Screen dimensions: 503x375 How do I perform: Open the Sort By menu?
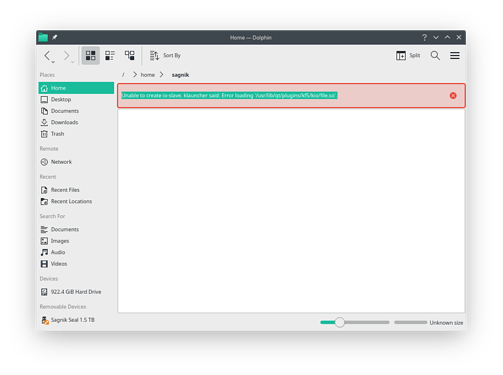(165, 55)
